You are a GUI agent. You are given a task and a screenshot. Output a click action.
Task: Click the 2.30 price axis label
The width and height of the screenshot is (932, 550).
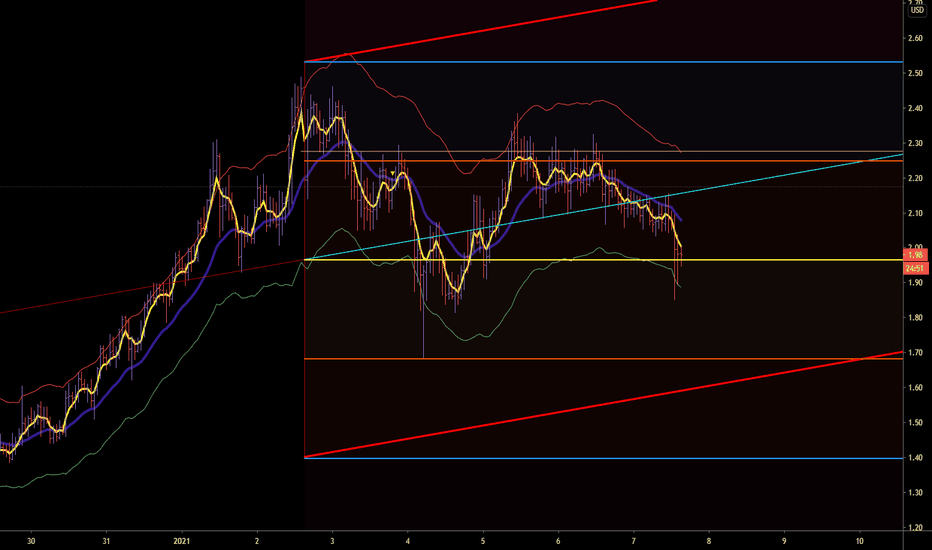[915, 143]
